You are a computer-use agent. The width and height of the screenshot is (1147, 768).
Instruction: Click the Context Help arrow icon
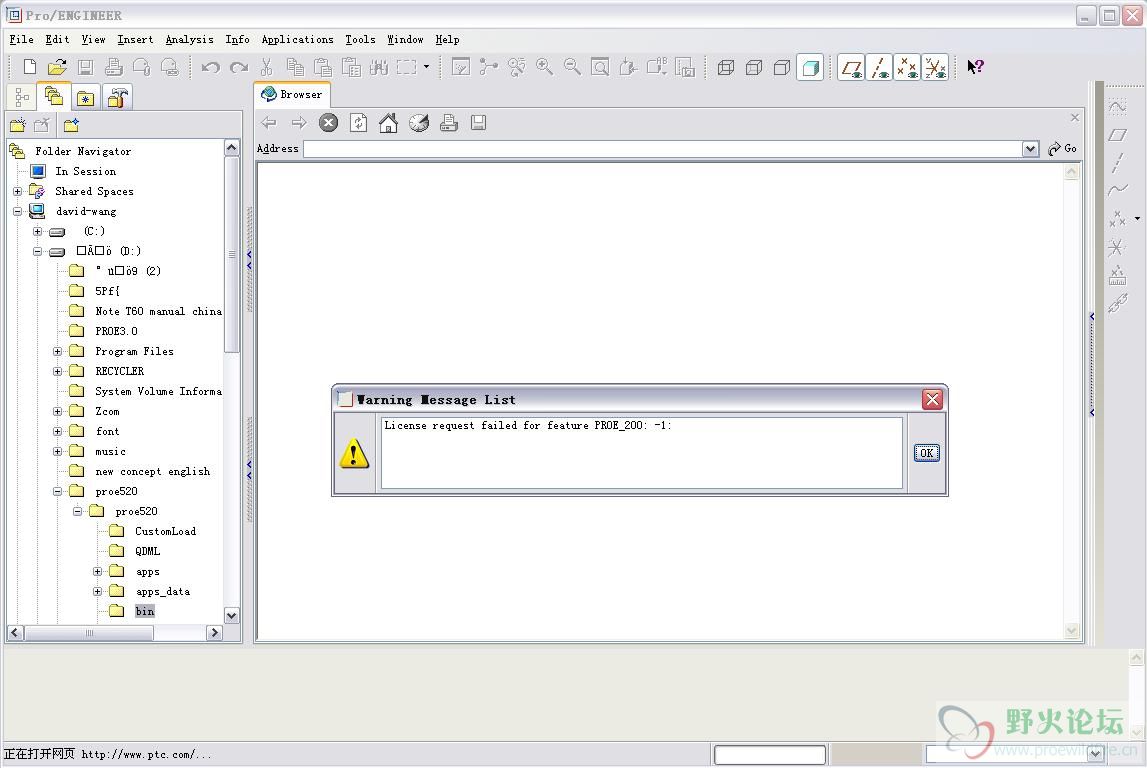(x=975, y=67)
